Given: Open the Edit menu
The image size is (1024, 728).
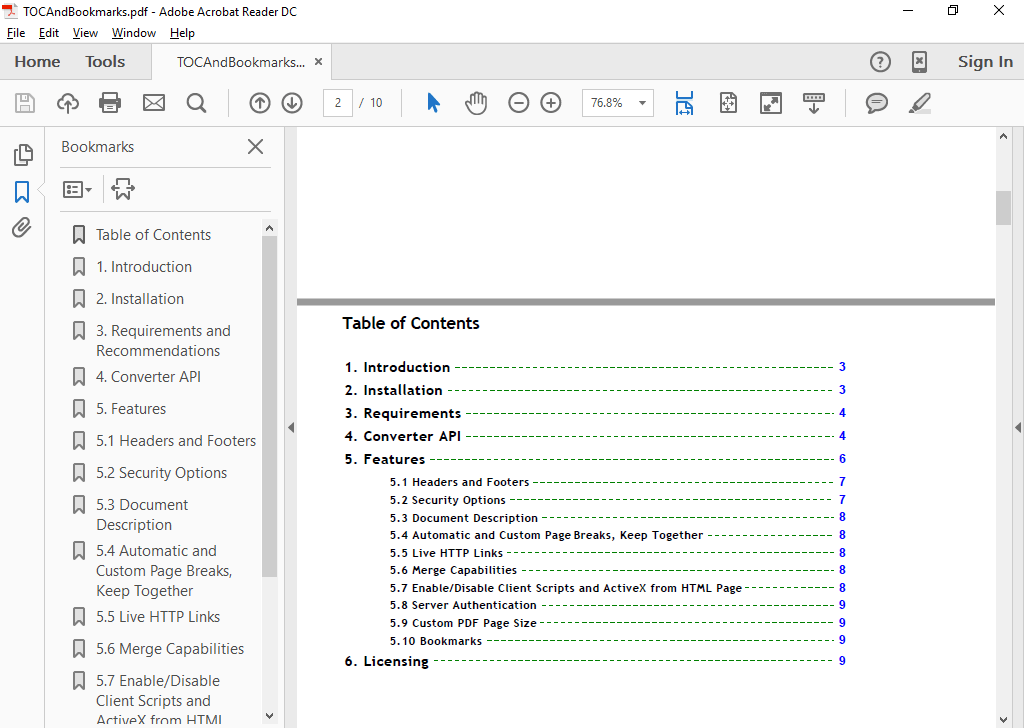Looking at the screenshot, I should point(48,33).
